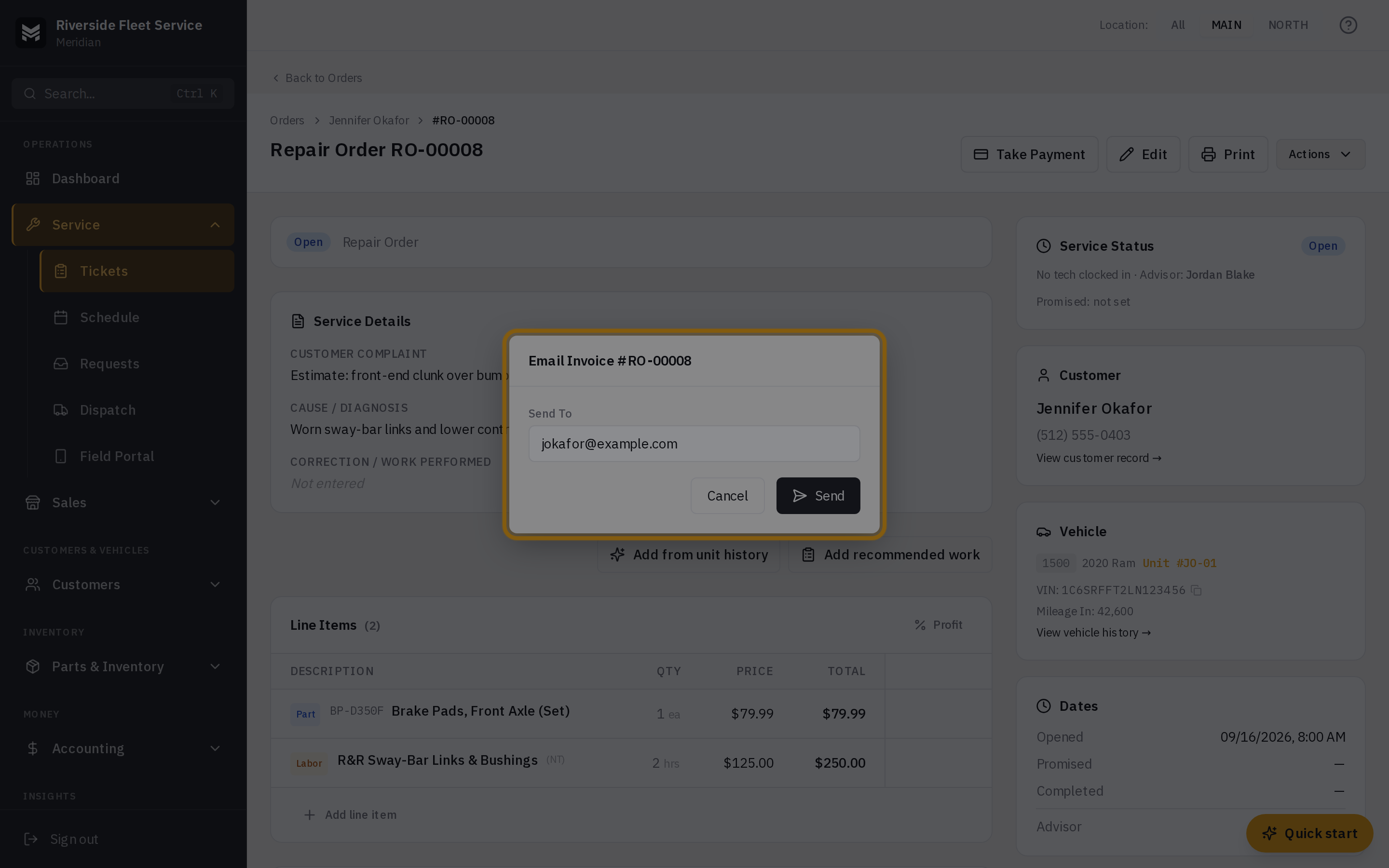
Task: Open Dashboard in the sidebar
Action: 123,178
